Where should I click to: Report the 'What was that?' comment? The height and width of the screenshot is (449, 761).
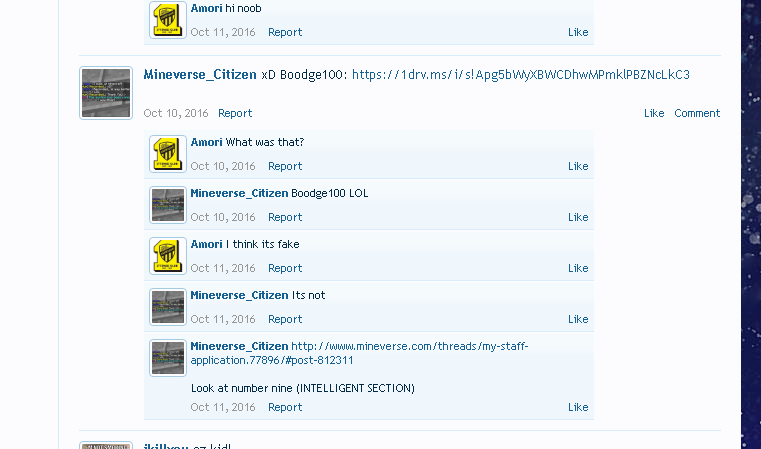pyautogui.click(x=285, y=166)
